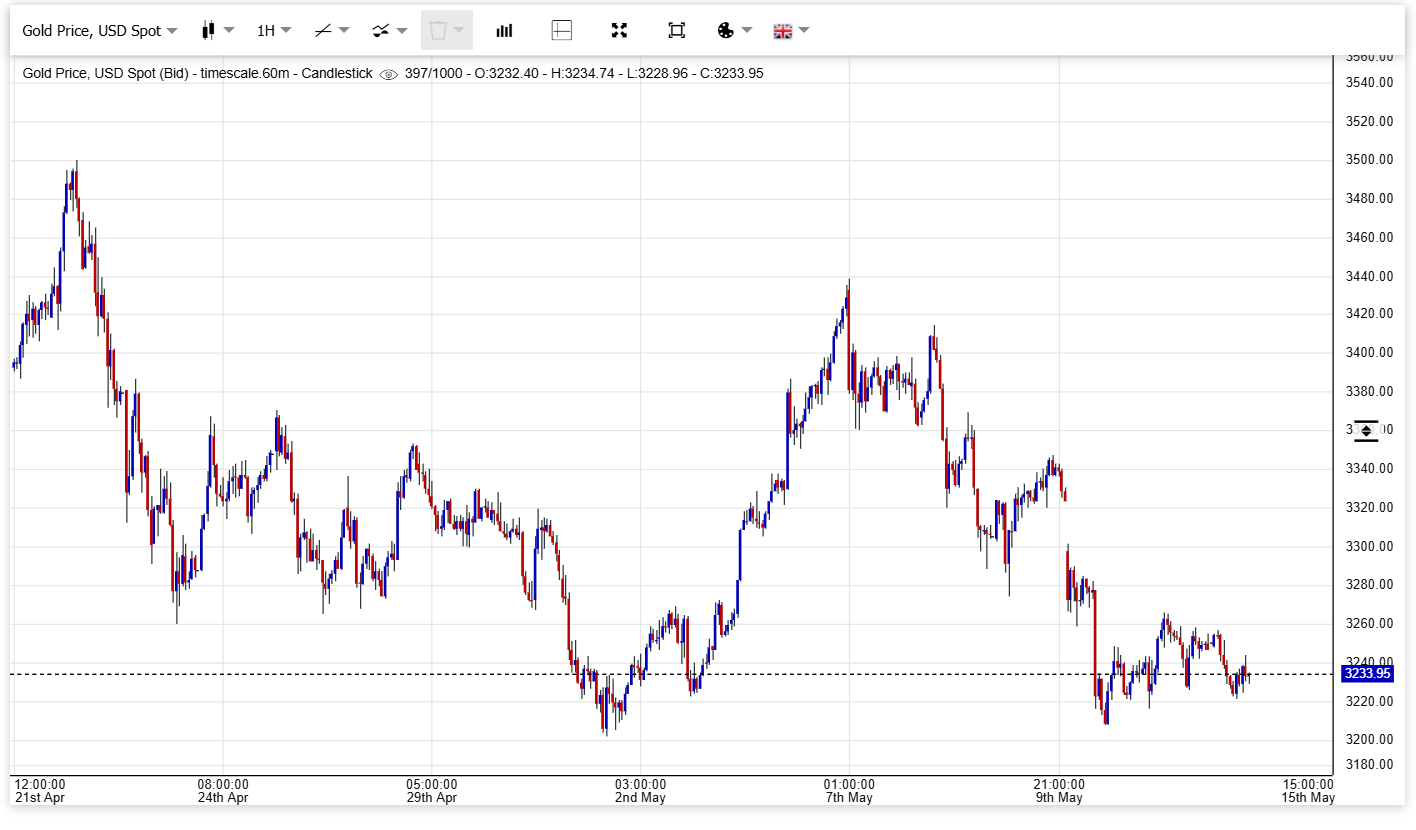Image resolution: width=1416 pixels, height=830 pixels.
Task: Open arrow next to the palette icon
Action: pos(747,30)
